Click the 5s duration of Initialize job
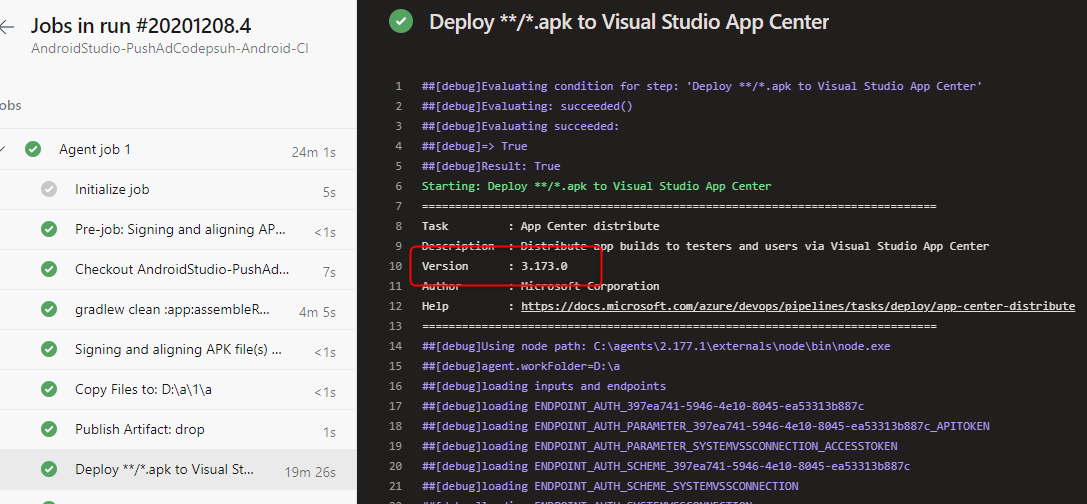The height and width of the screenshot is (504, 1087). click(x=329, y=193)
